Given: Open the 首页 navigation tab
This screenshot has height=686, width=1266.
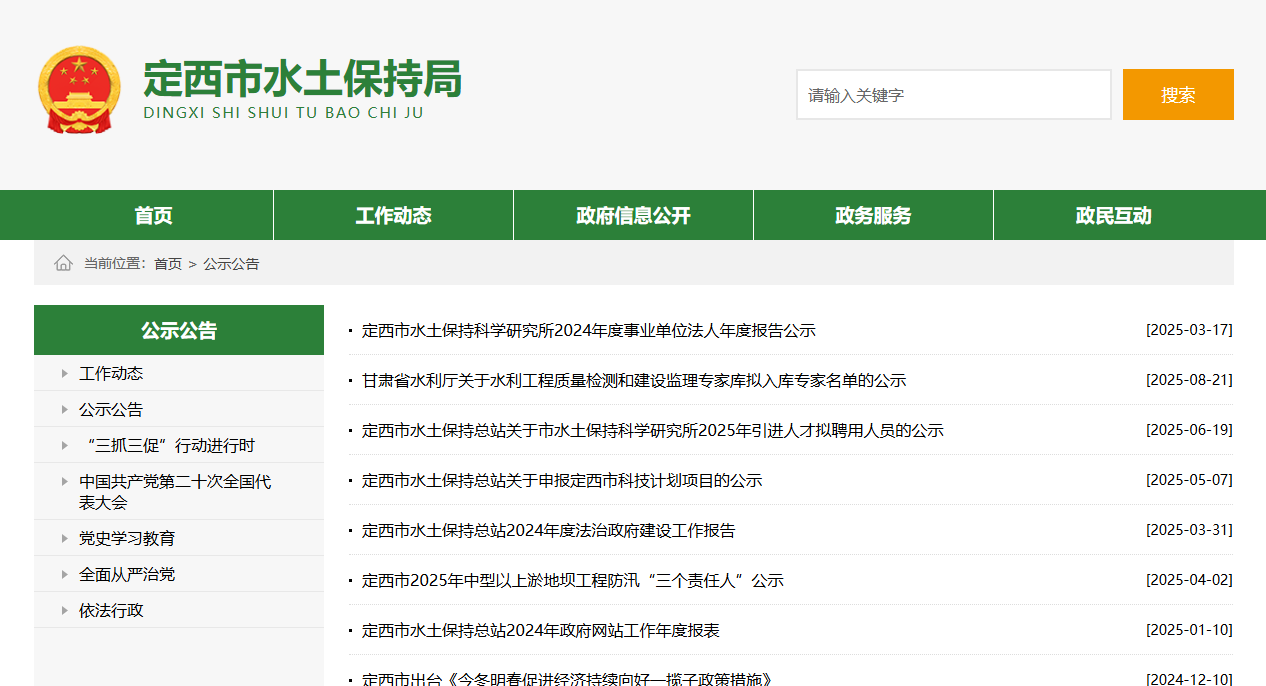Looking at the screenshot, I should 153,215.
